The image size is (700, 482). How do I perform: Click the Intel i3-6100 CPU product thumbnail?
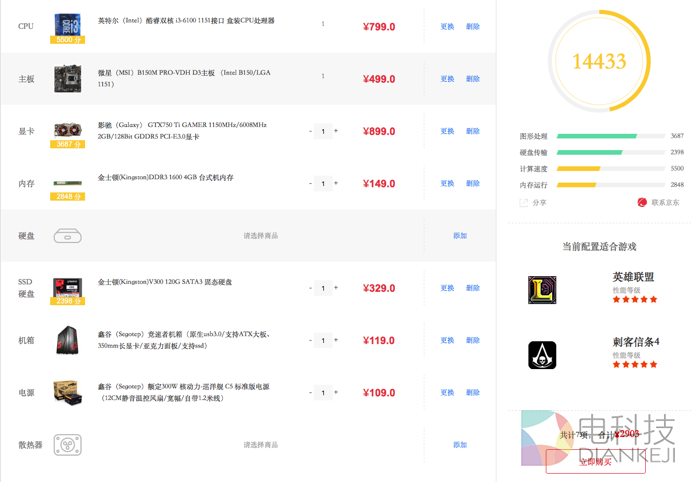coord(68,23)
